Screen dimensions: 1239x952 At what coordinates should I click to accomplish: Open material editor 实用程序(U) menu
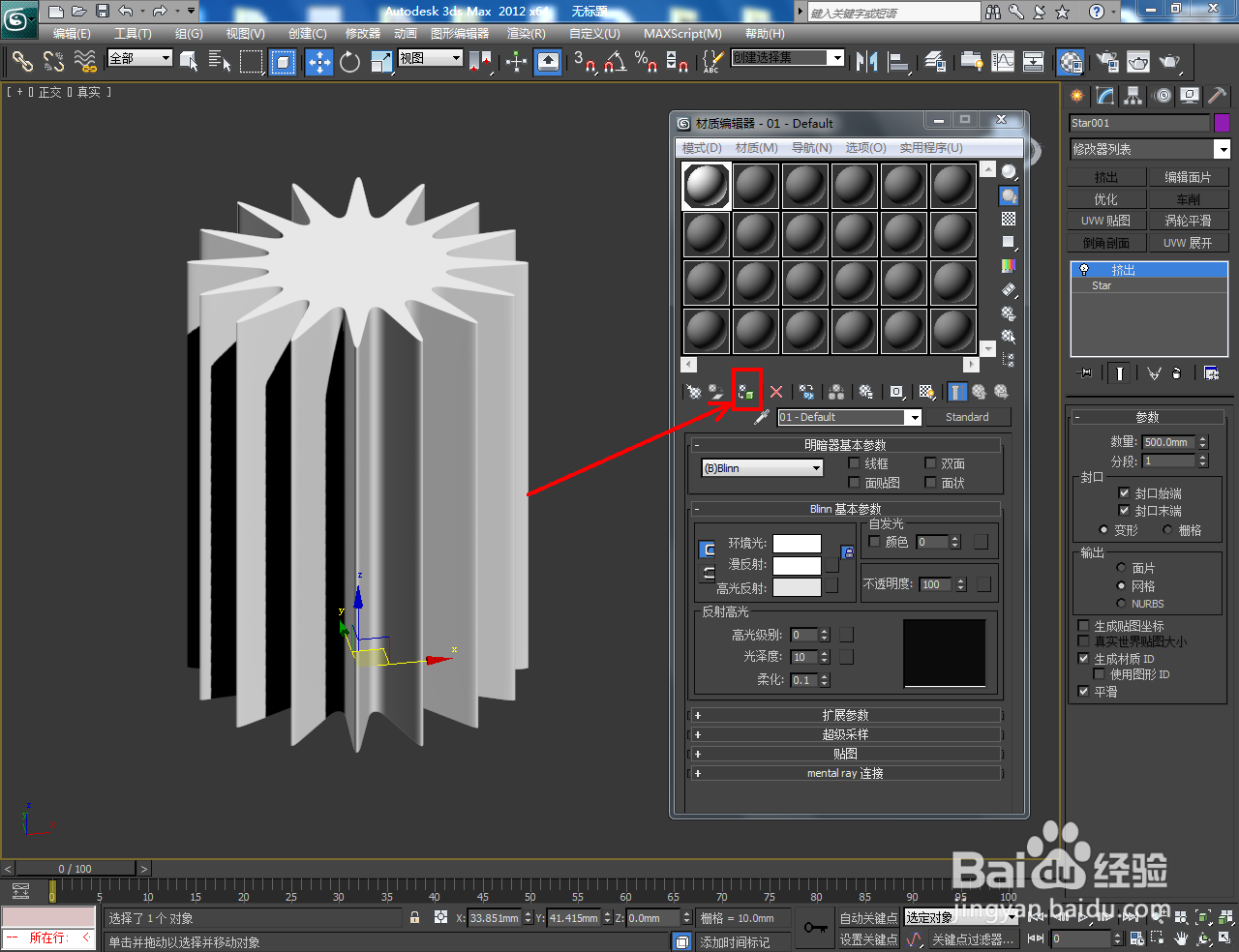pyautogui.click(x=931, y=148)
